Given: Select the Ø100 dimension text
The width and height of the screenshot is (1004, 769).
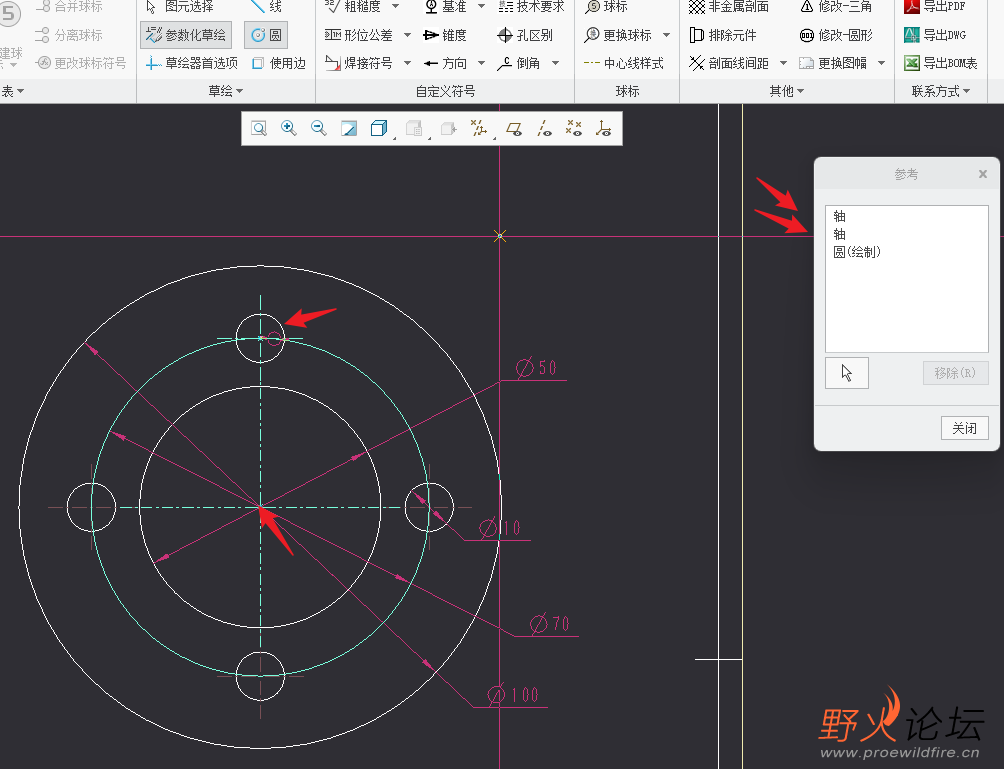Looking at the screenshot, I should coord(513,694).
